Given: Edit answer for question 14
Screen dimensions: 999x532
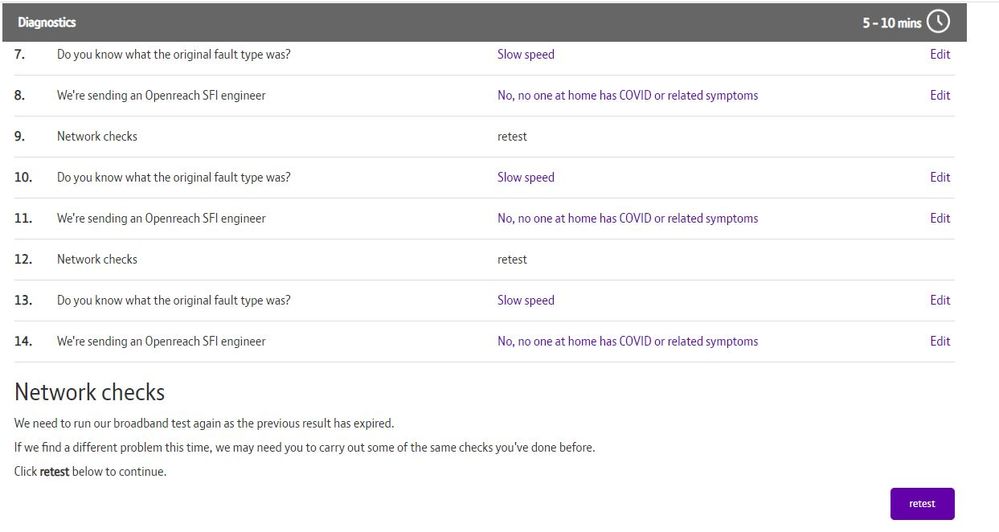Looking at the screenshot, I should (x=940, y=342).
